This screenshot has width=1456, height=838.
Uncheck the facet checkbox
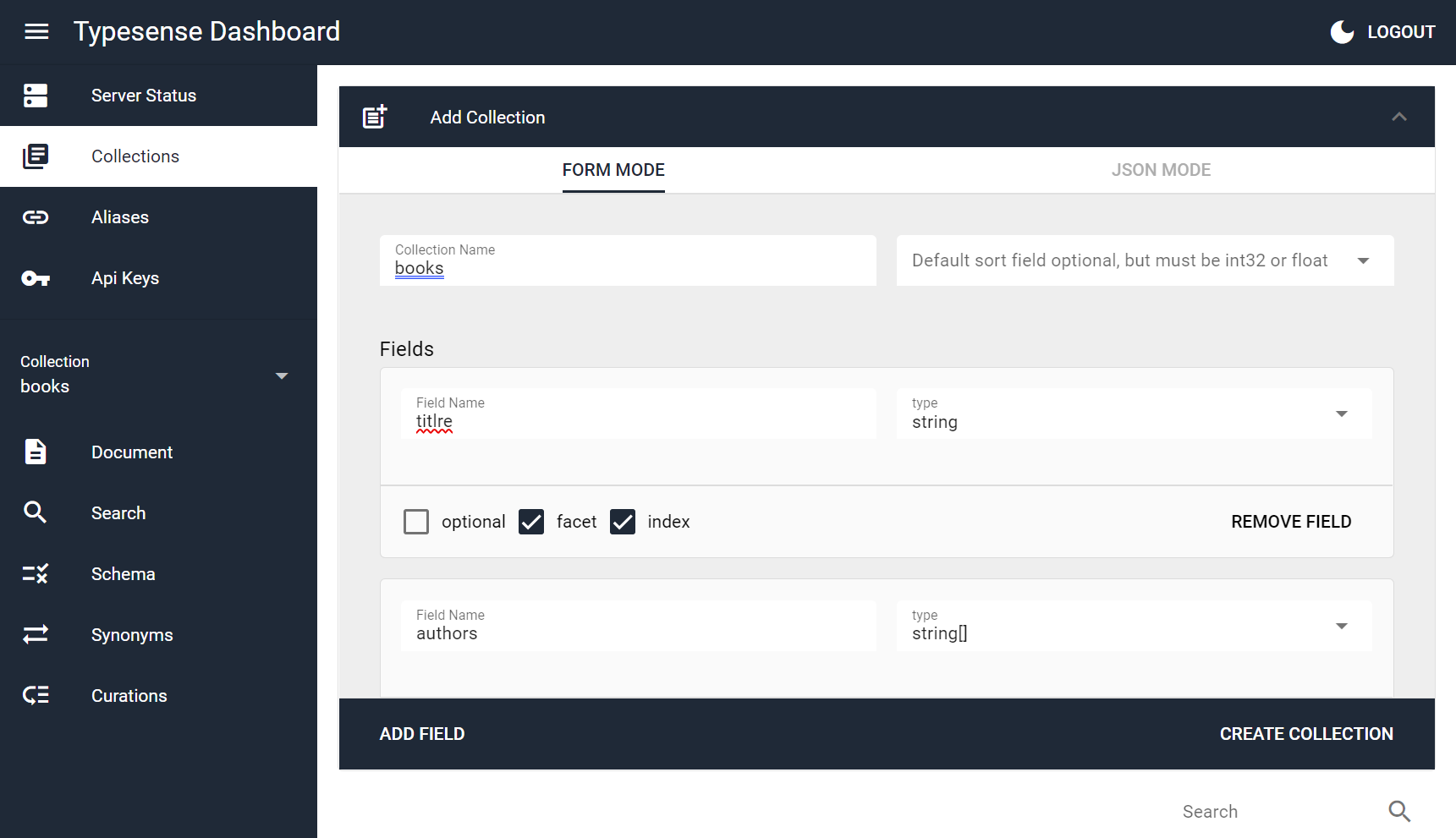pyautogui.click(x=531, y=522)
